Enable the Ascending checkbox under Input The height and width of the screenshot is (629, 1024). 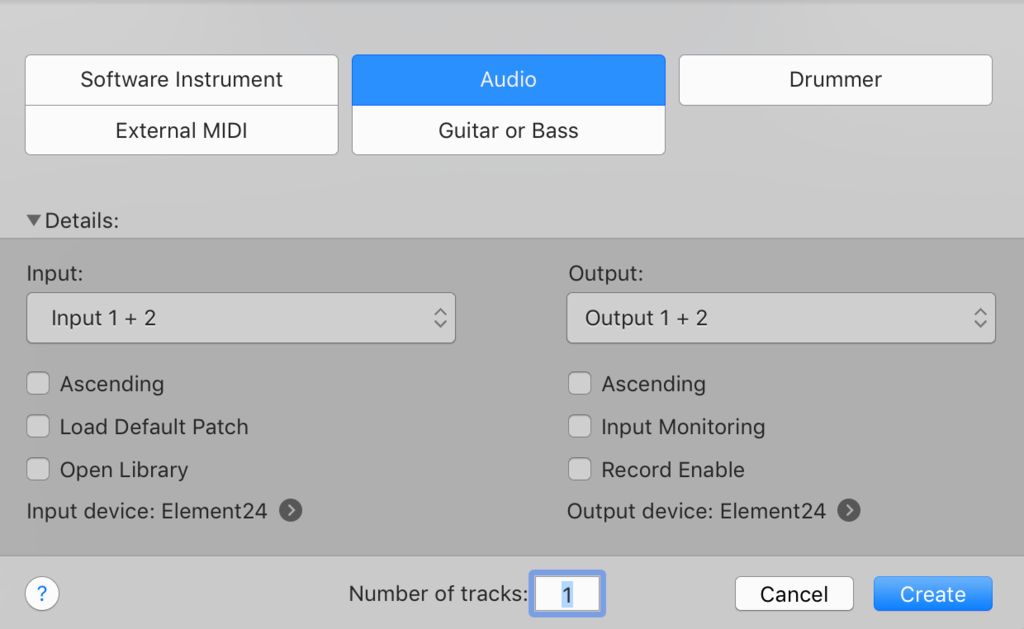(38, 384)
